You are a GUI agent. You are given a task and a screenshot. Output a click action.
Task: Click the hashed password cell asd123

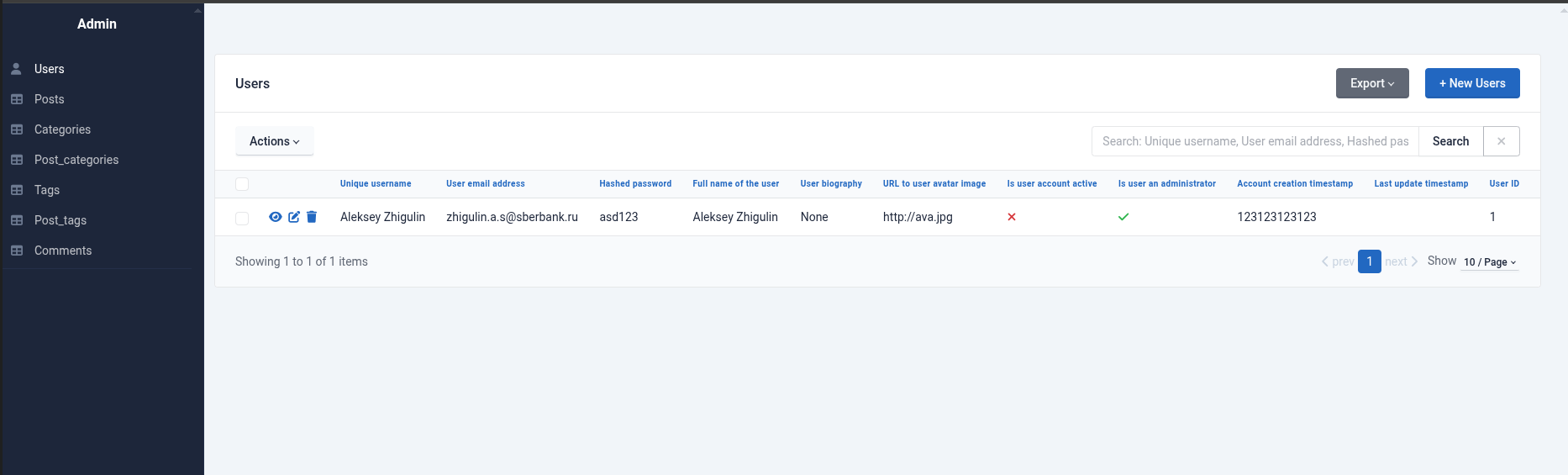618,217
